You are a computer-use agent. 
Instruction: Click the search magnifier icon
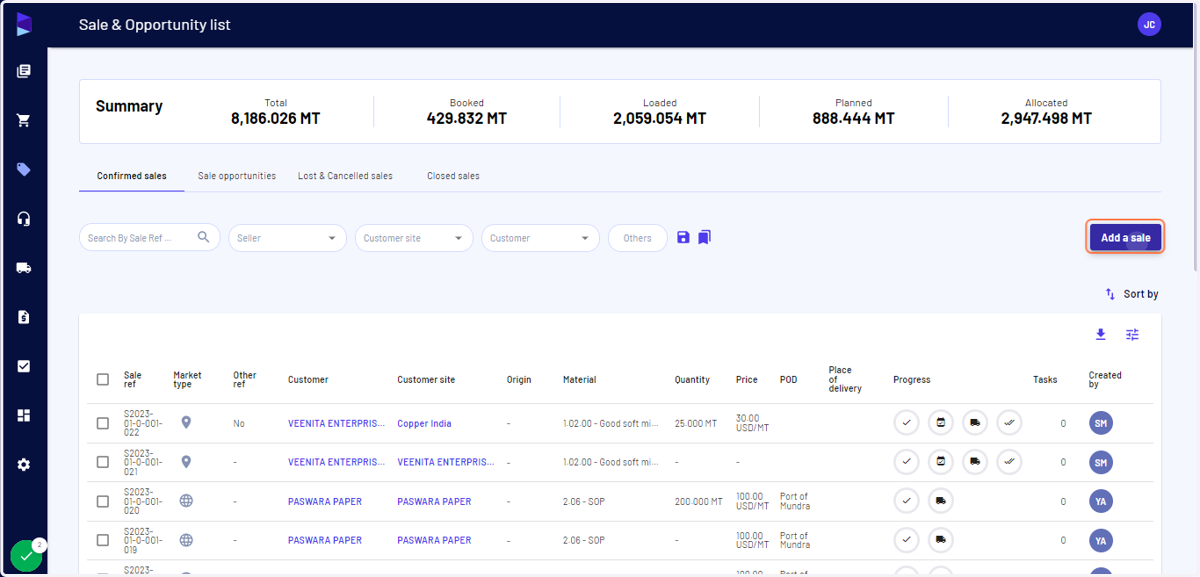pos(204,237)
